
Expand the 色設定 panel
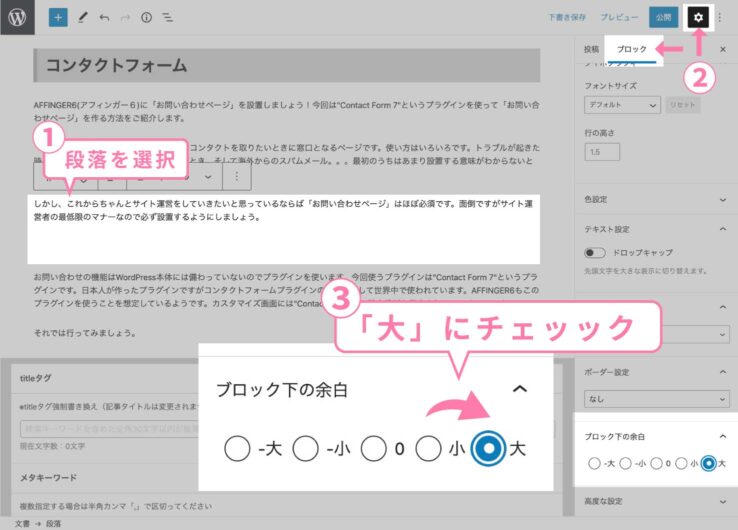(656, 200)
